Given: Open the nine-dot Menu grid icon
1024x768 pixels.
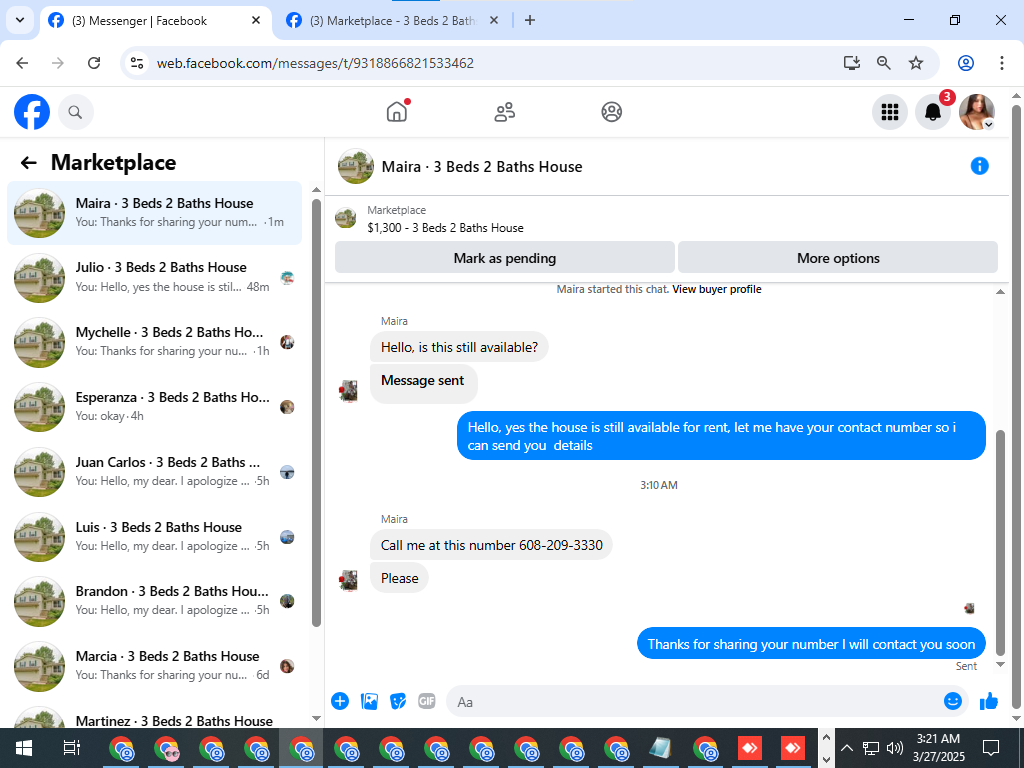Looking at the screenshot, I should 889,112.
